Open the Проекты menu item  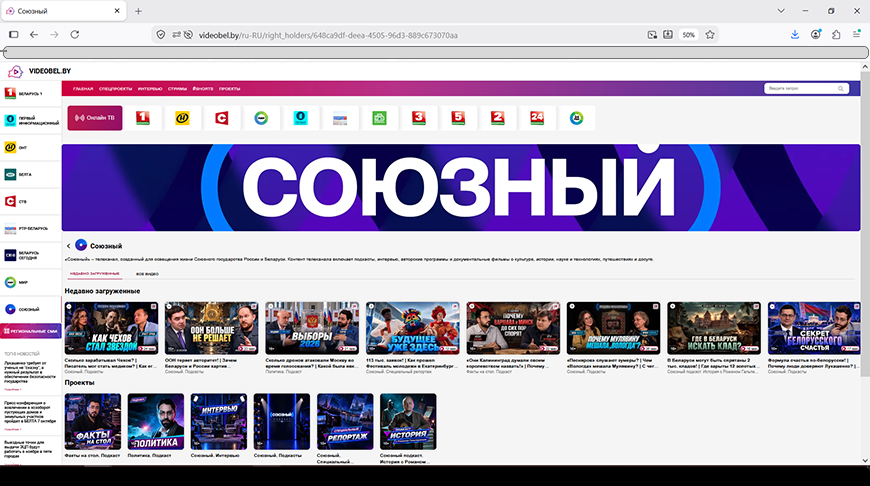[229, 89]
